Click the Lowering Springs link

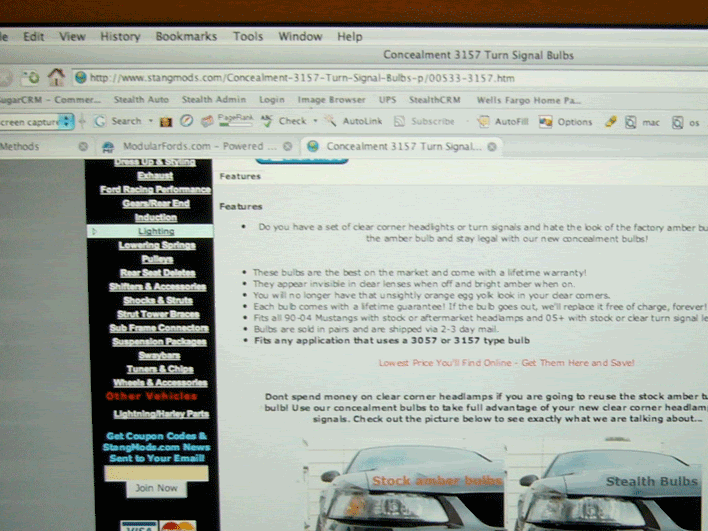(157, 245)
